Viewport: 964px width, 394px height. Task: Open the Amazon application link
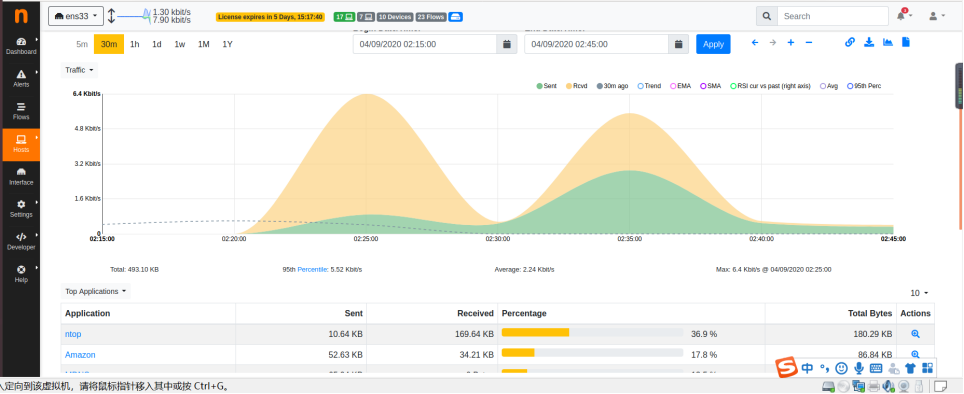80,355
